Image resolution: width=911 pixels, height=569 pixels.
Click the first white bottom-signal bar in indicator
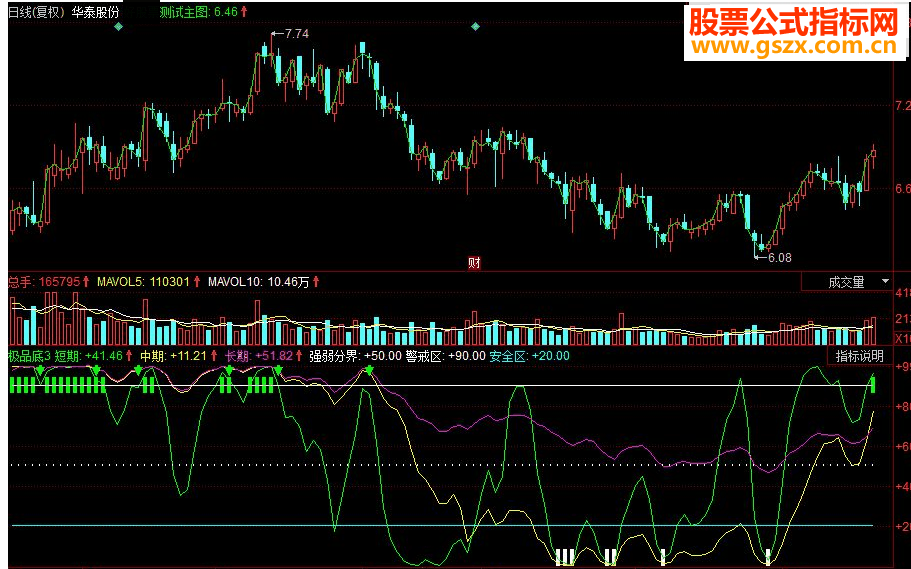(559, 557)
